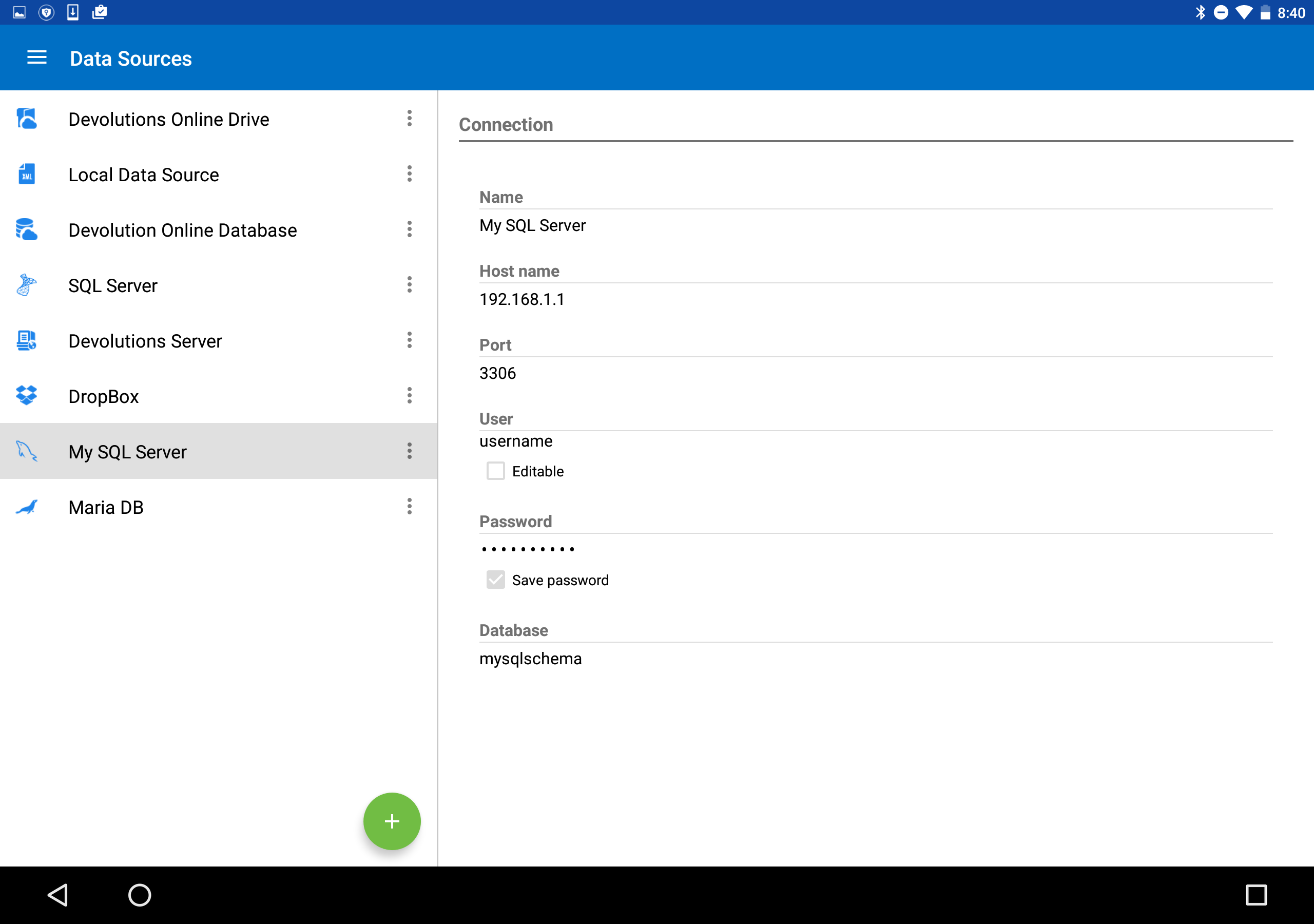The height and width of the screenshot is (924, 1314).
Task: Select DropBox data source
Action: tap(219, 396)
